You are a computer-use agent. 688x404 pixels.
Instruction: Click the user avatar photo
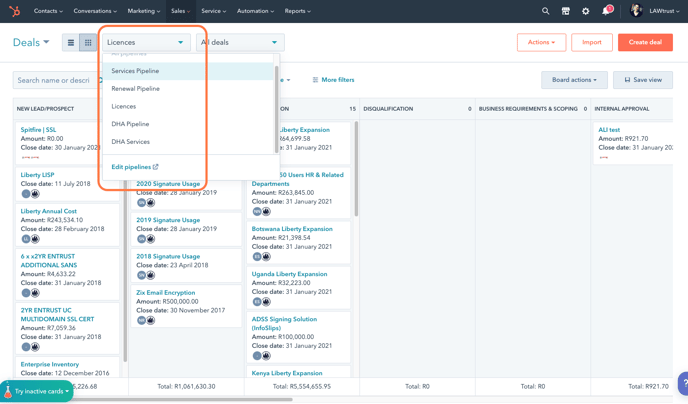tap(636, 11)
